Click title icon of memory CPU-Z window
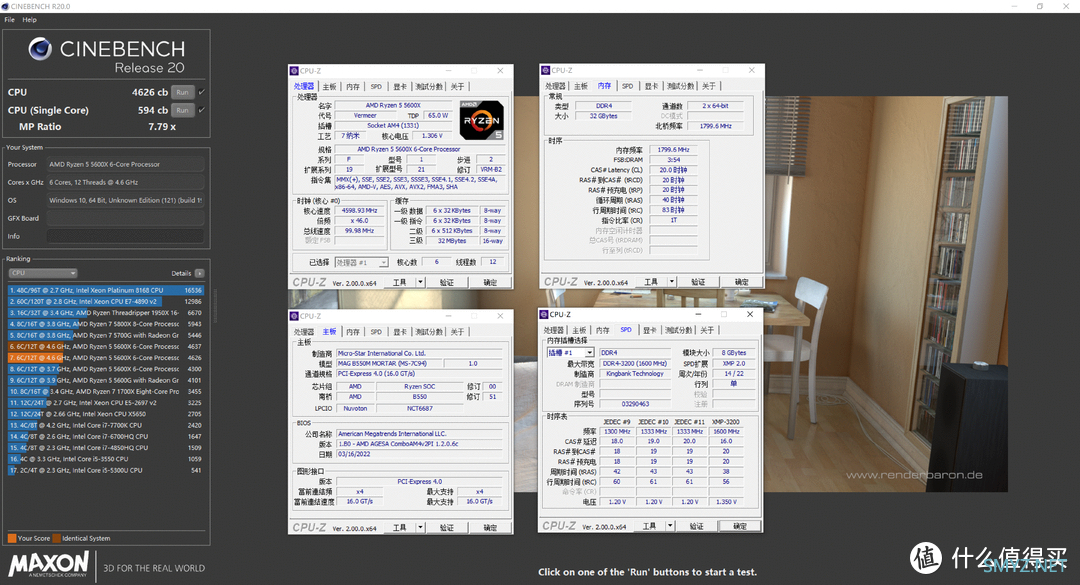 click(x=546, y=70)
